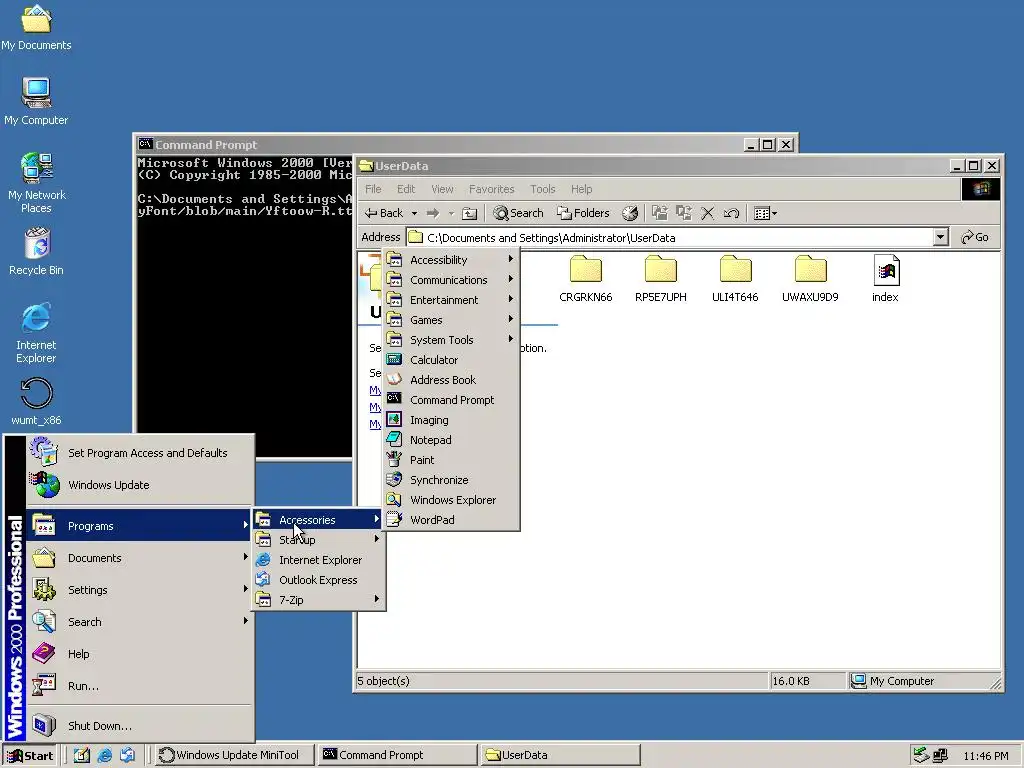The height and width of the screenshot is (768, 1024).
Task: Select the RP5E7UPH folder
Action: (x=661, y=279)
